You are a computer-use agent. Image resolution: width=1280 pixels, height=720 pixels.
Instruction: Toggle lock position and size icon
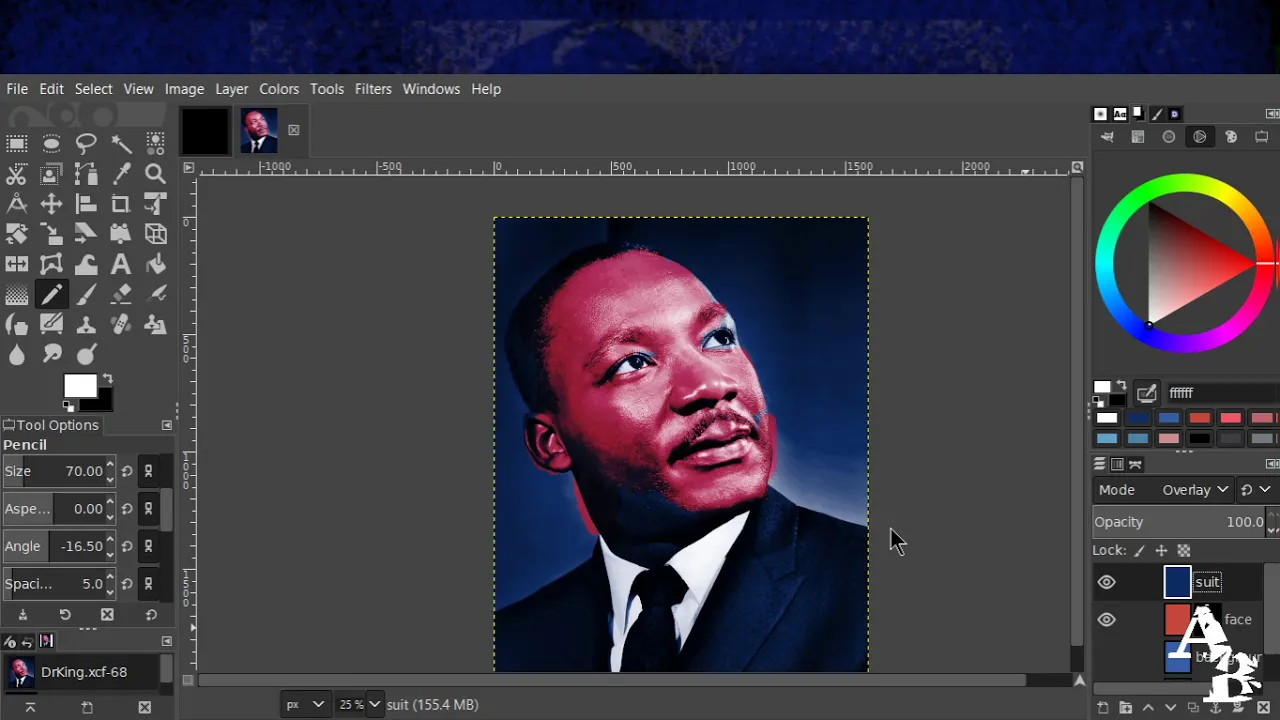click(x=1161, y=551)
